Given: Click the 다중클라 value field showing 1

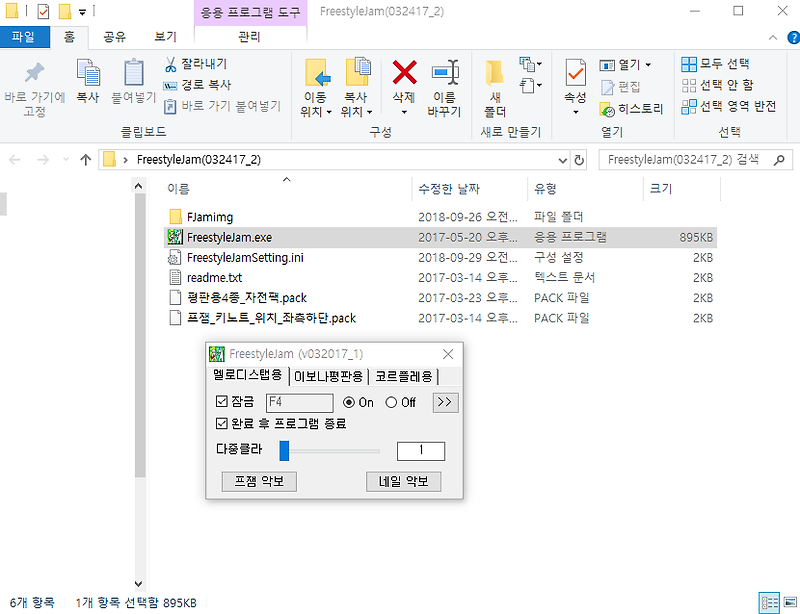Looking at the screenshot, I should [421, 451].
